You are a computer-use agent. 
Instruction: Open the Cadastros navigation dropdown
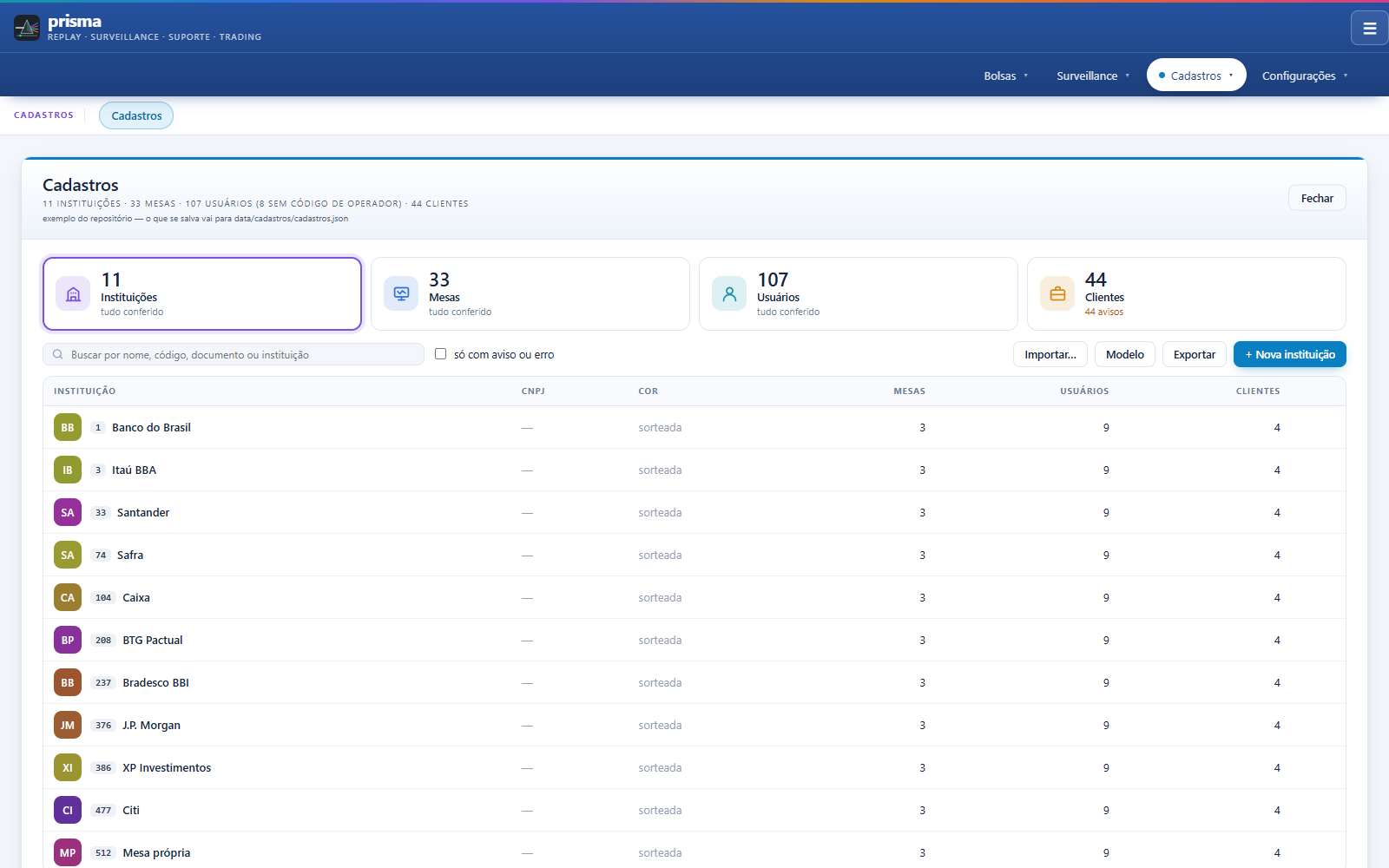(1196, 75)
